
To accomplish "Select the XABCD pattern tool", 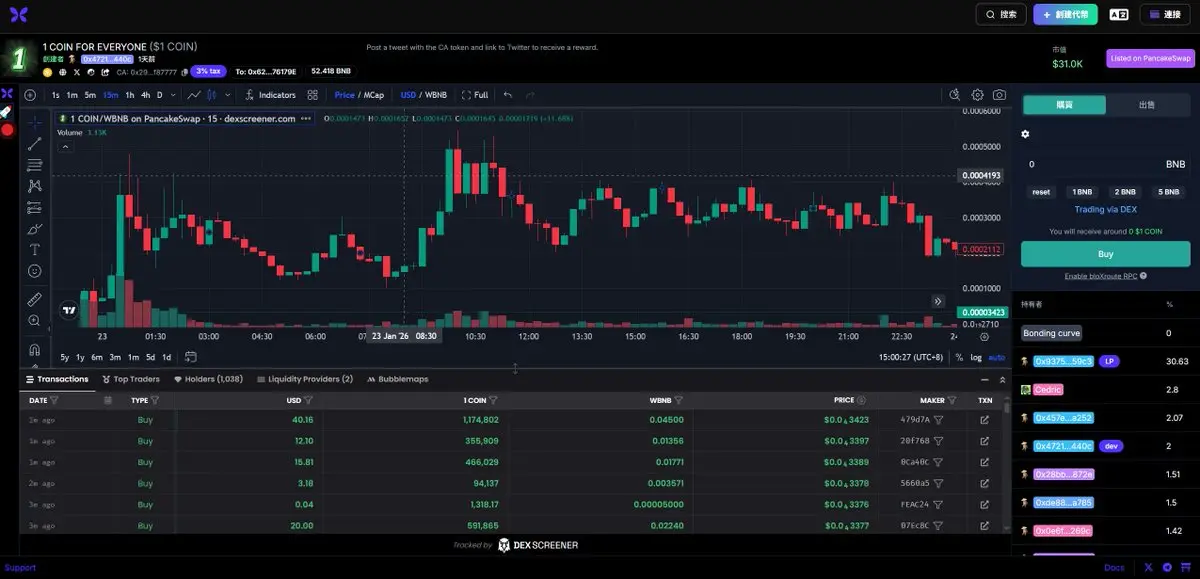I will coord(35,186).
